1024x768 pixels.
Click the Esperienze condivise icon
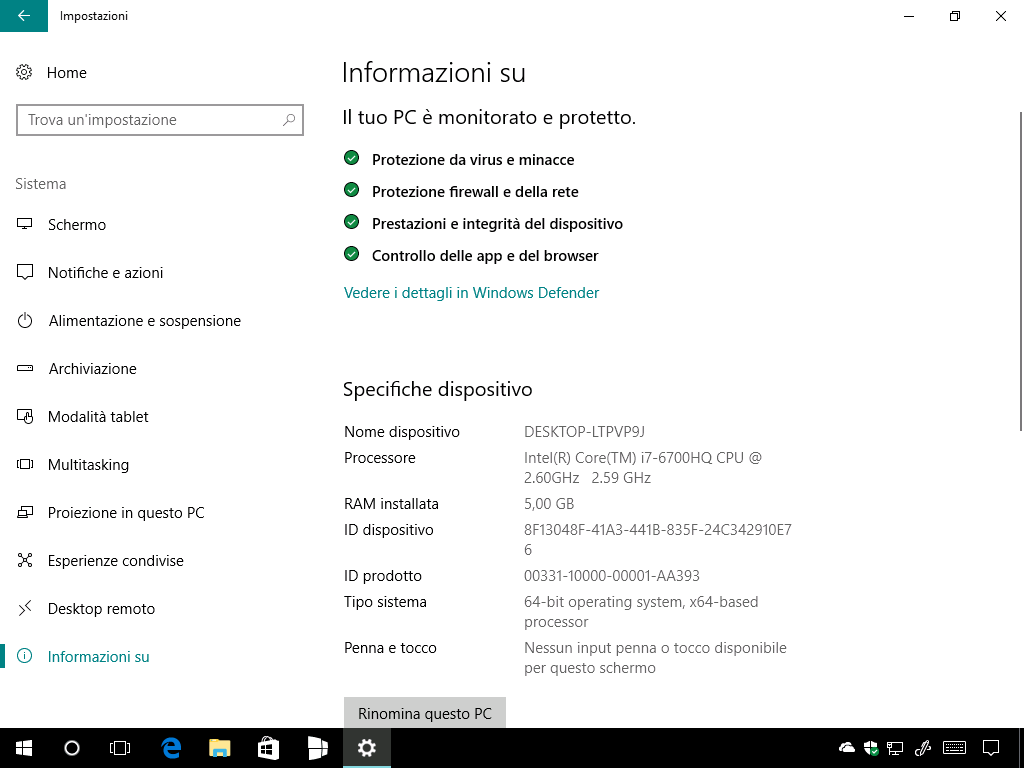tap(25, 560)
